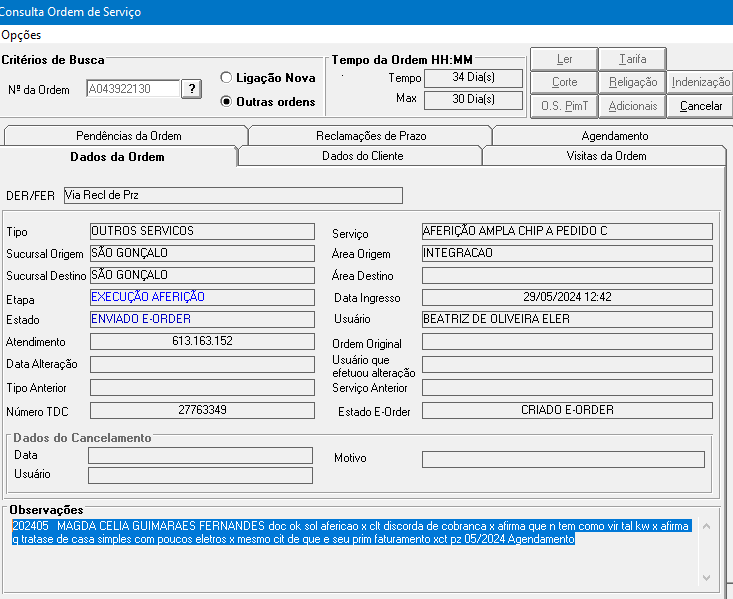Click the Adicionais button
733x599 pixels.
tap(632, 106)
